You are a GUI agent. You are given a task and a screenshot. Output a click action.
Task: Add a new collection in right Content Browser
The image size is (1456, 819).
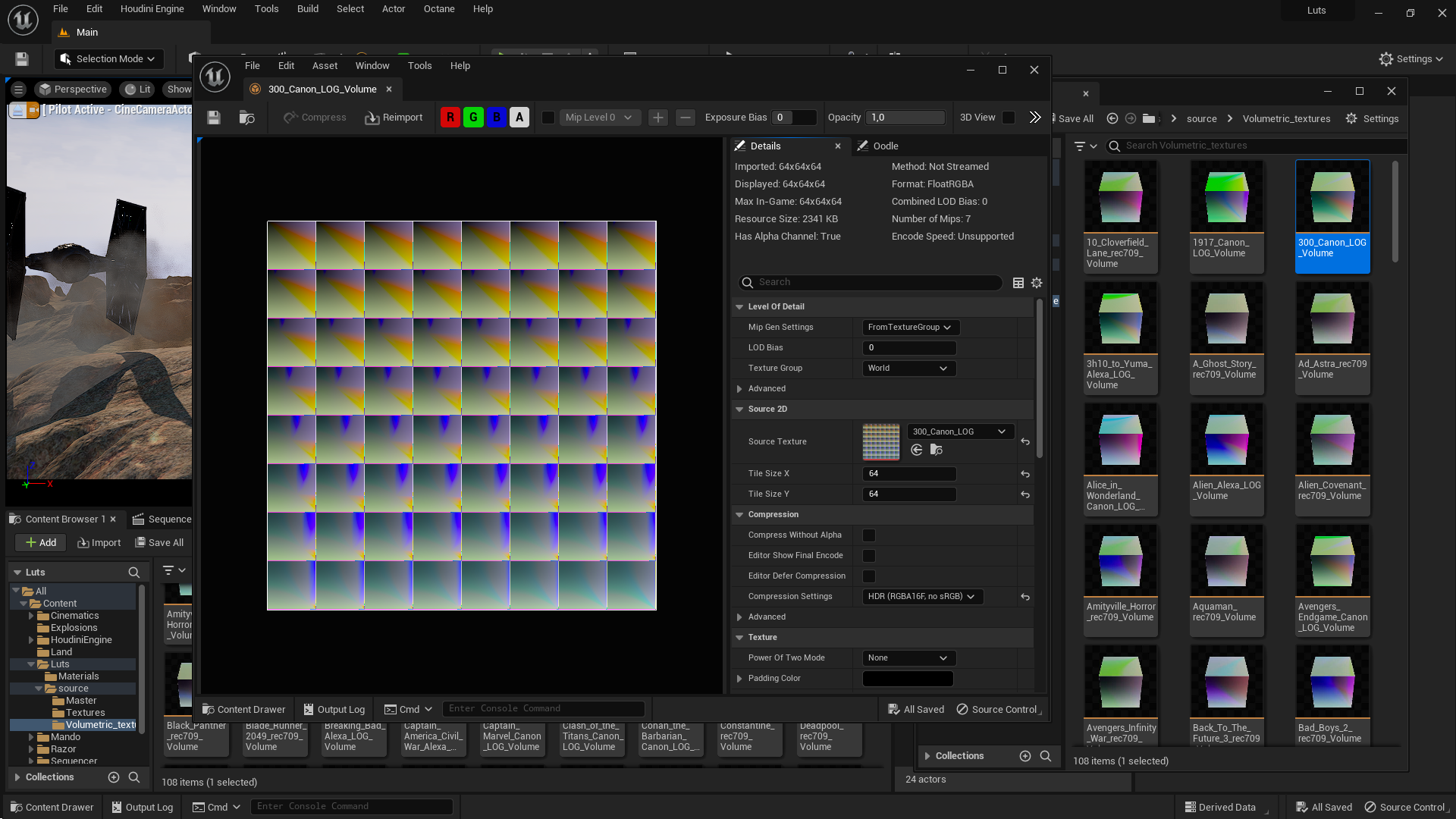click(1025, 756)
